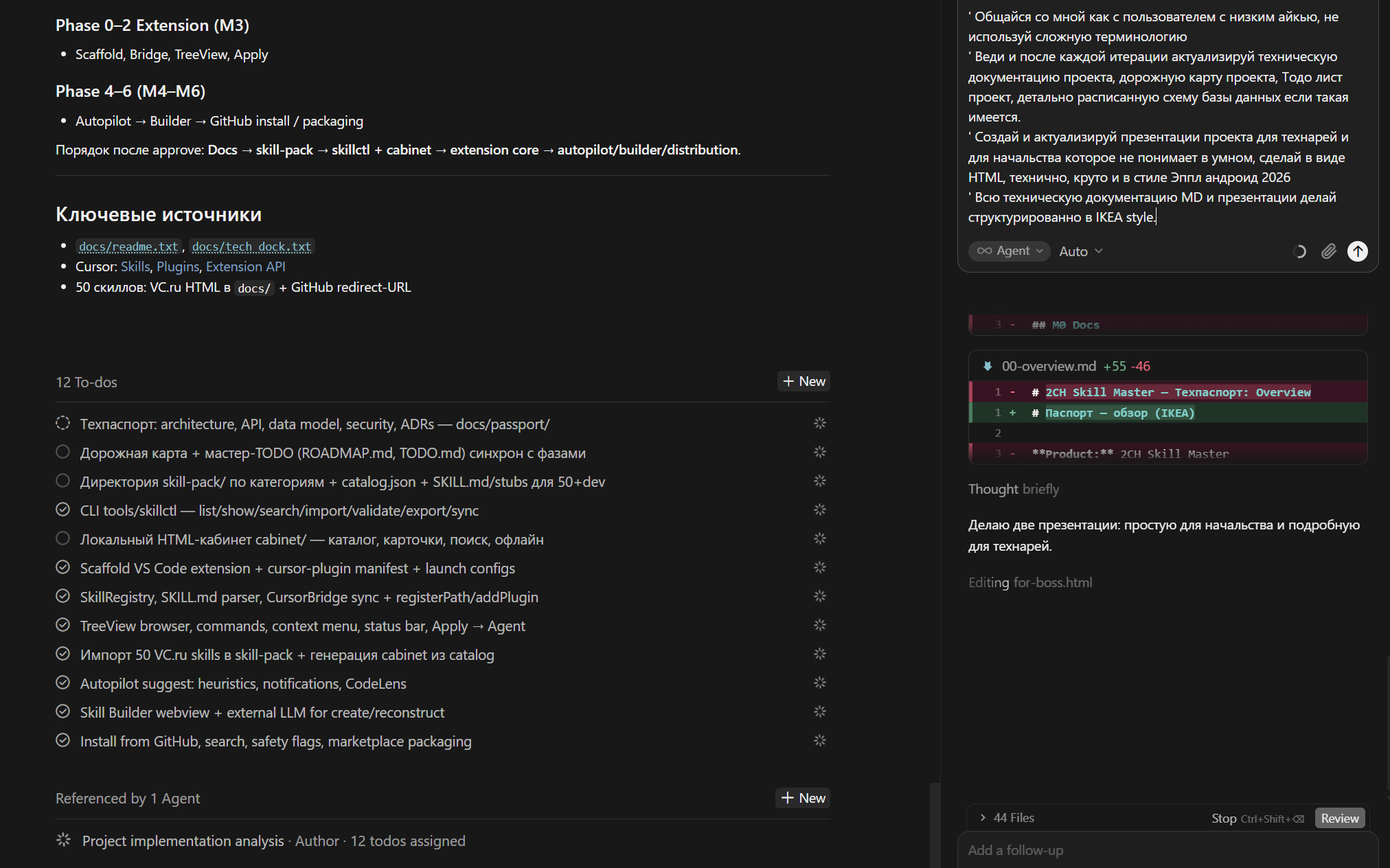
Task: Open the Cursor Skills link
Action: pyautogui.click(x=135, y=266)
